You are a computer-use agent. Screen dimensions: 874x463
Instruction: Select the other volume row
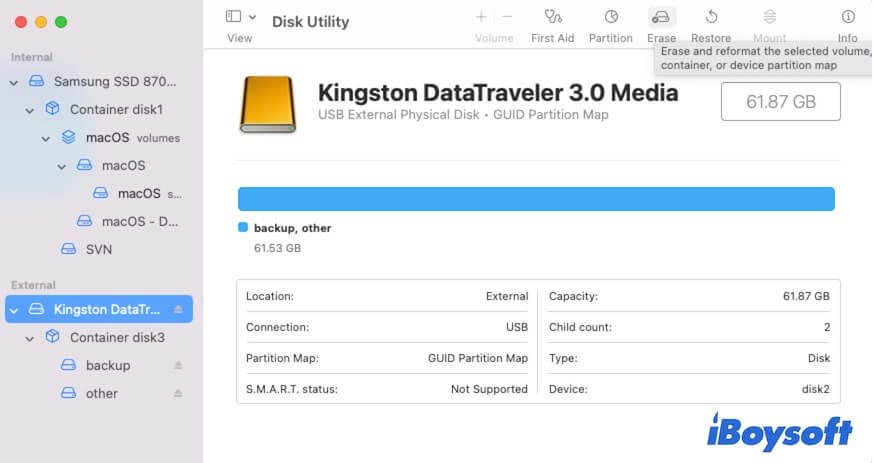coord(99,393)
